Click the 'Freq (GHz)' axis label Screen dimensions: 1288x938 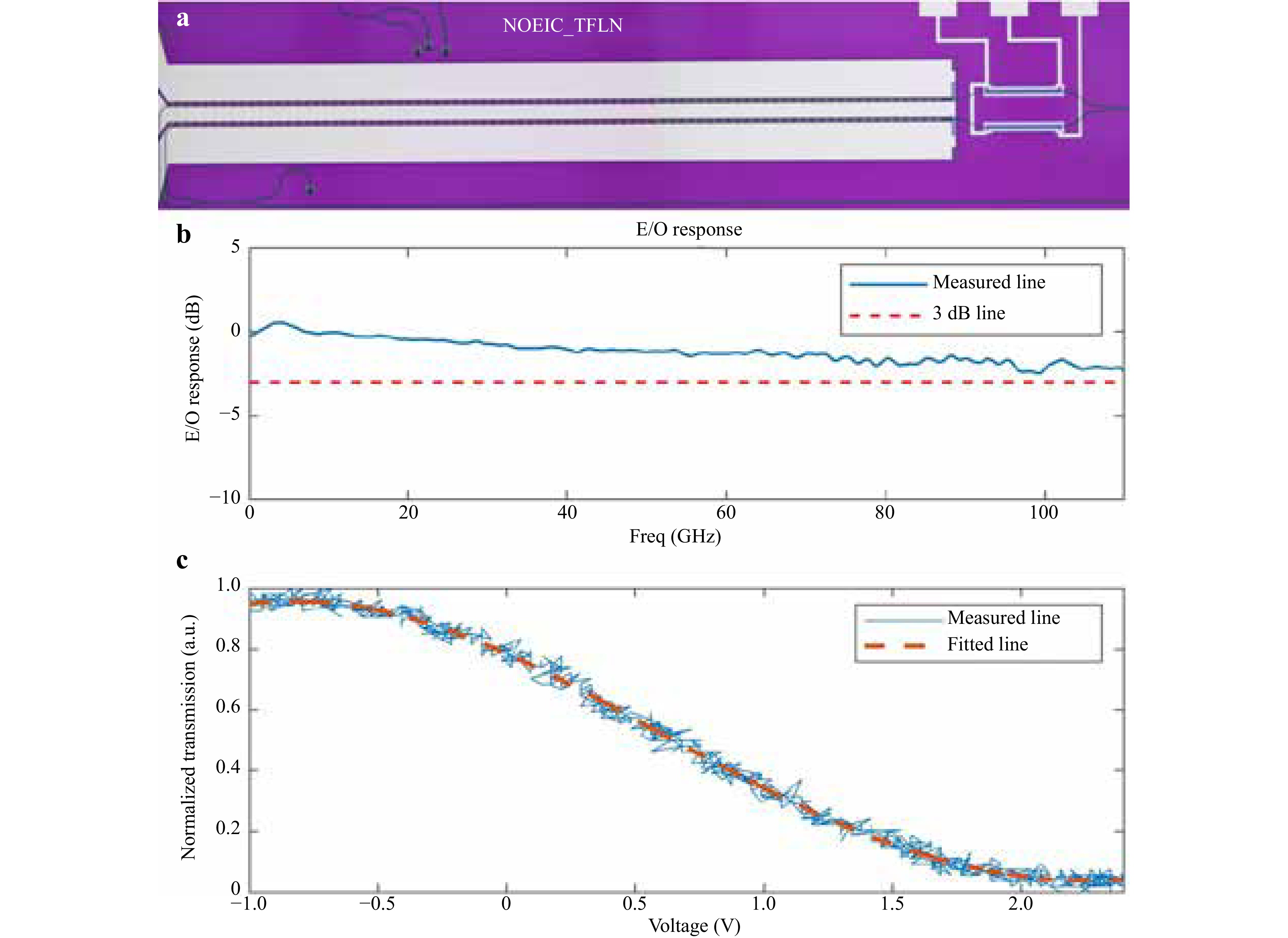(x=675, y=537)
